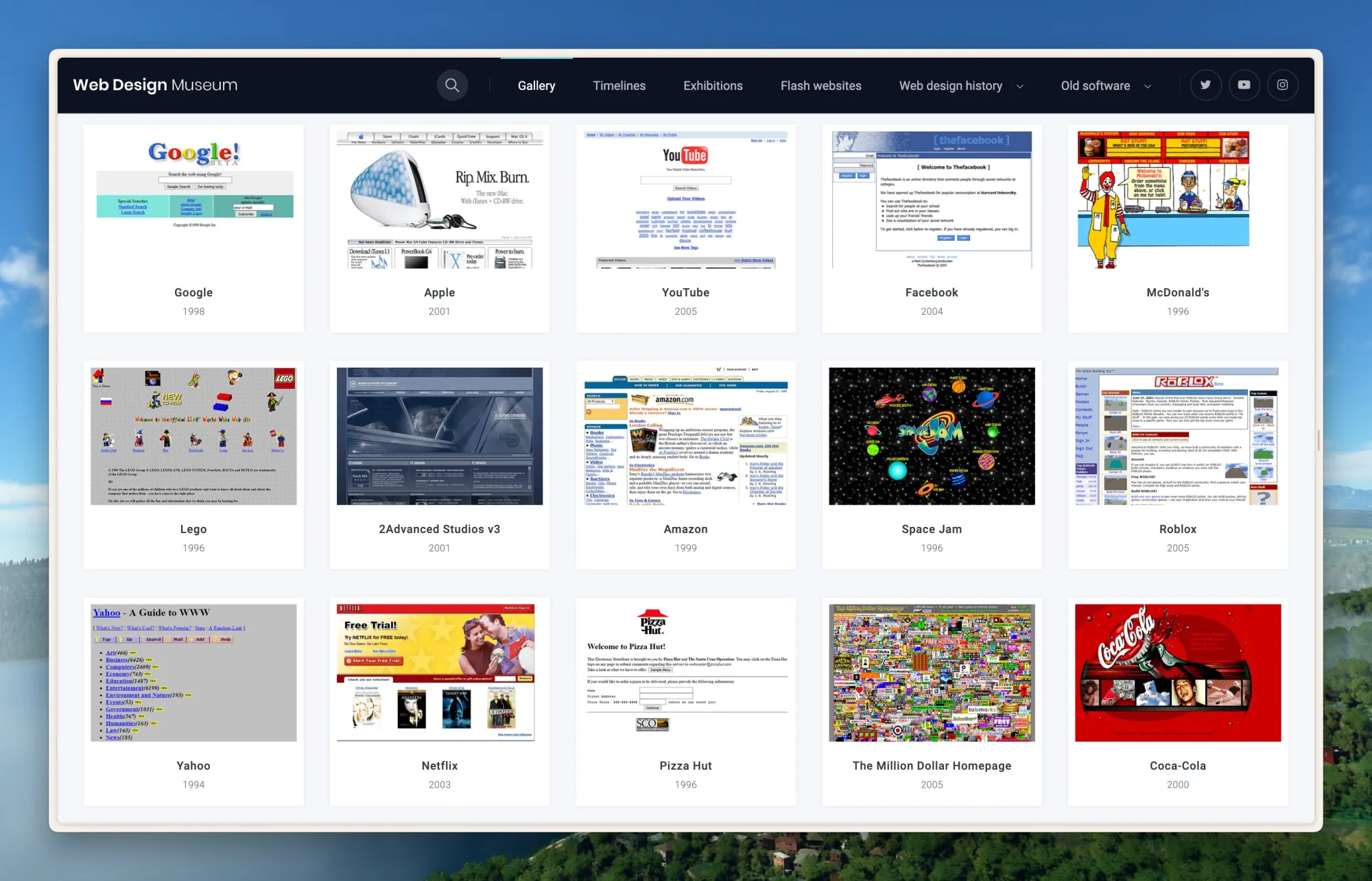Viewport: 1372px width, 881px height.
Task: Switch to the Gallery tab
Action: [x=536, y=86]
